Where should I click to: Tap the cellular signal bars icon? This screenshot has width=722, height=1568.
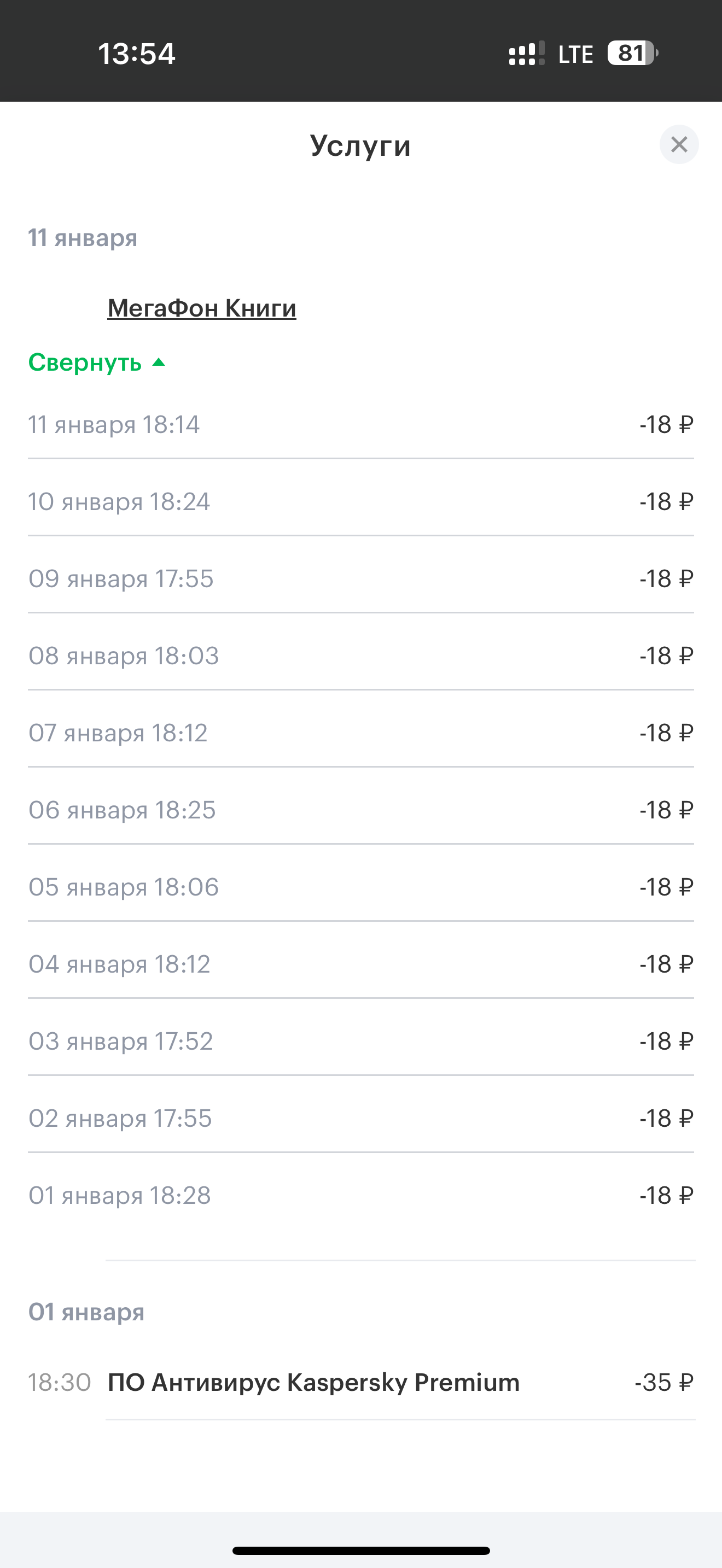527,54
